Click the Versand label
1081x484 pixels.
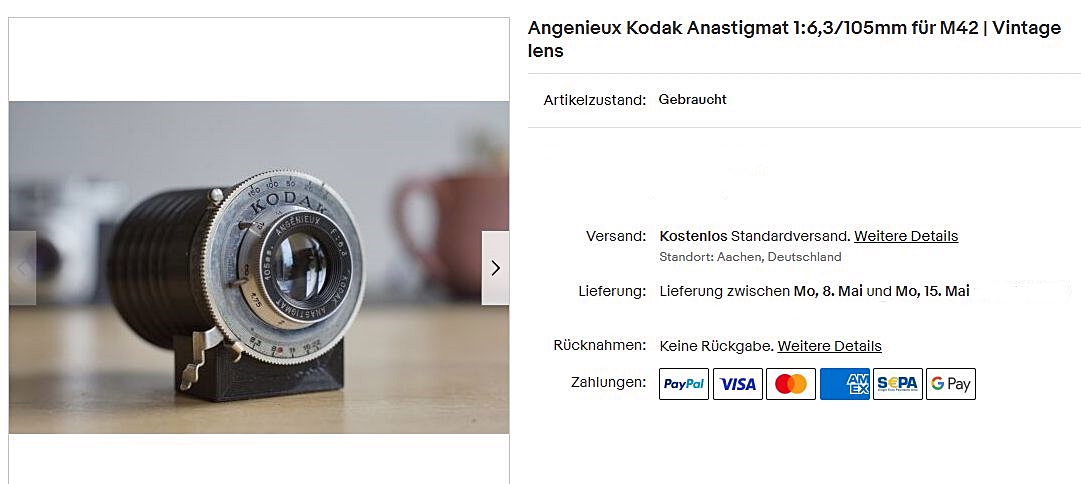pyautogui.click(x=616, y=236)
